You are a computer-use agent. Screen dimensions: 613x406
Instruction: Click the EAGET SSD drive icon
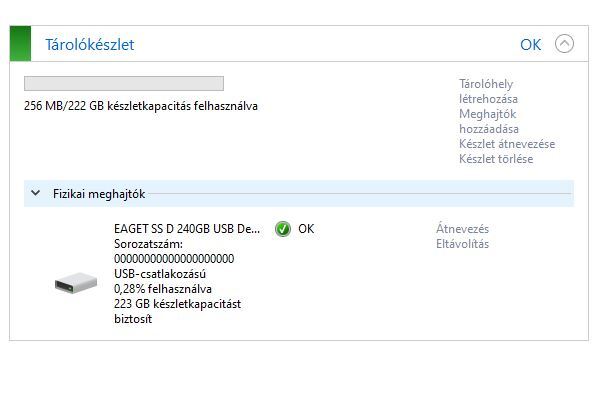pyautogui.click(x=76, y=284)
